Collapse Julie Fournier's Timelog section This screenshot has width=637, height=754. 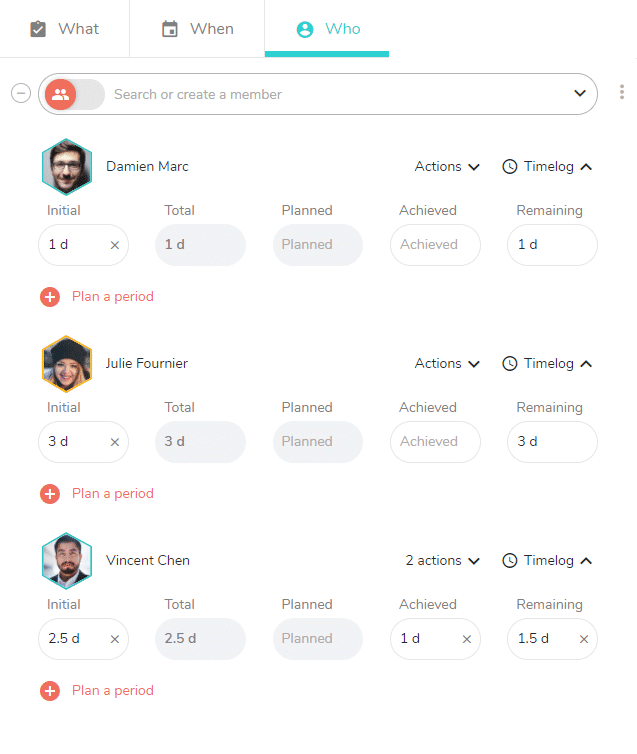(x=547, y=364)
